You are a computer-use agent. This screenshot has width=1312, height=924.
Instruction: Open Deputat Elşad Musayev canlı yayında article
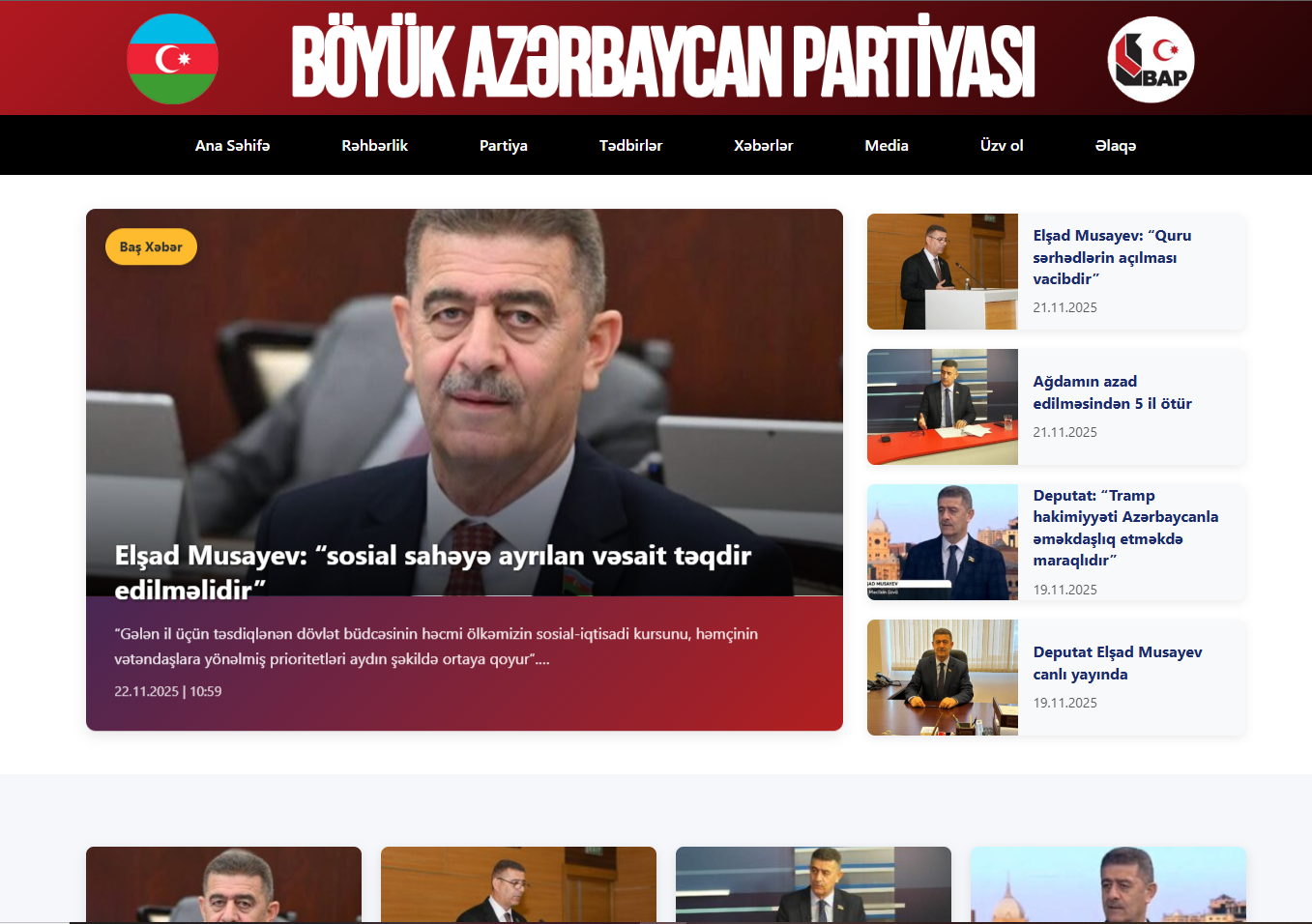[1117, 663]
